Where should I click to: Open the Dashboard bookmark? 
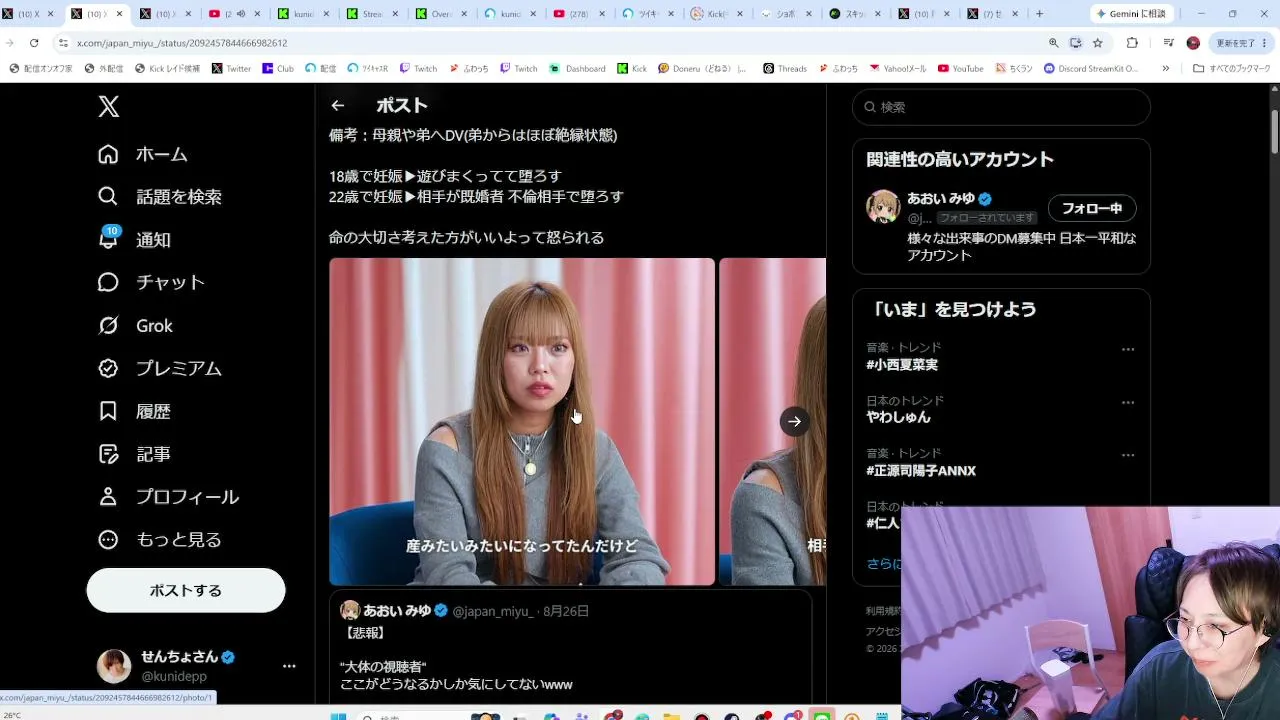579,69
